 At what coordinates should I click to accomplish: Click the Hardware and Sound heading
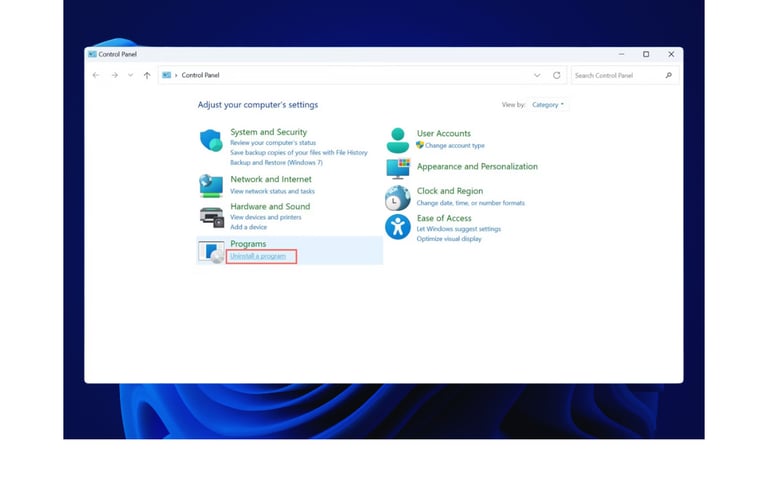(x=270, y=206)
